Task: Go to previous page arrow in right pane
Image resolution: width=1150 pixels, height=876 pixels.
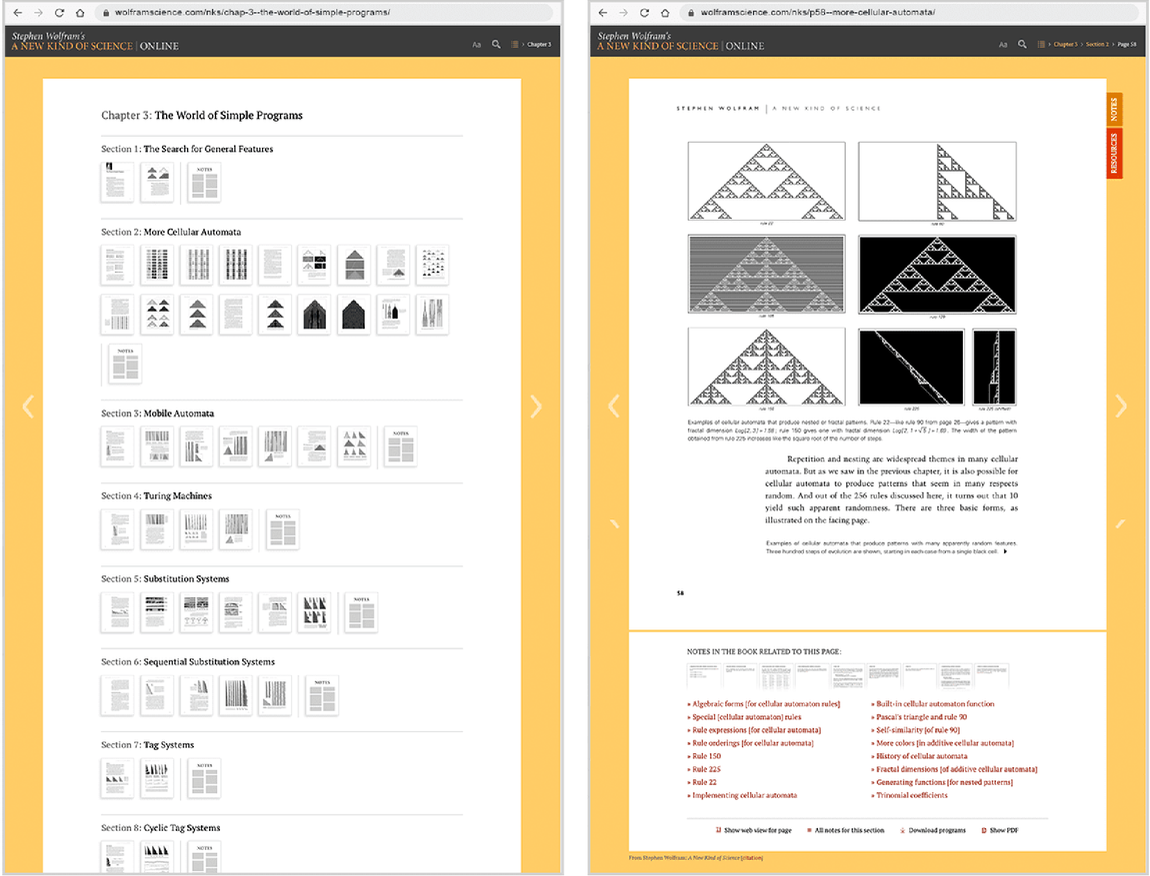Action: (x=614, y=405)
